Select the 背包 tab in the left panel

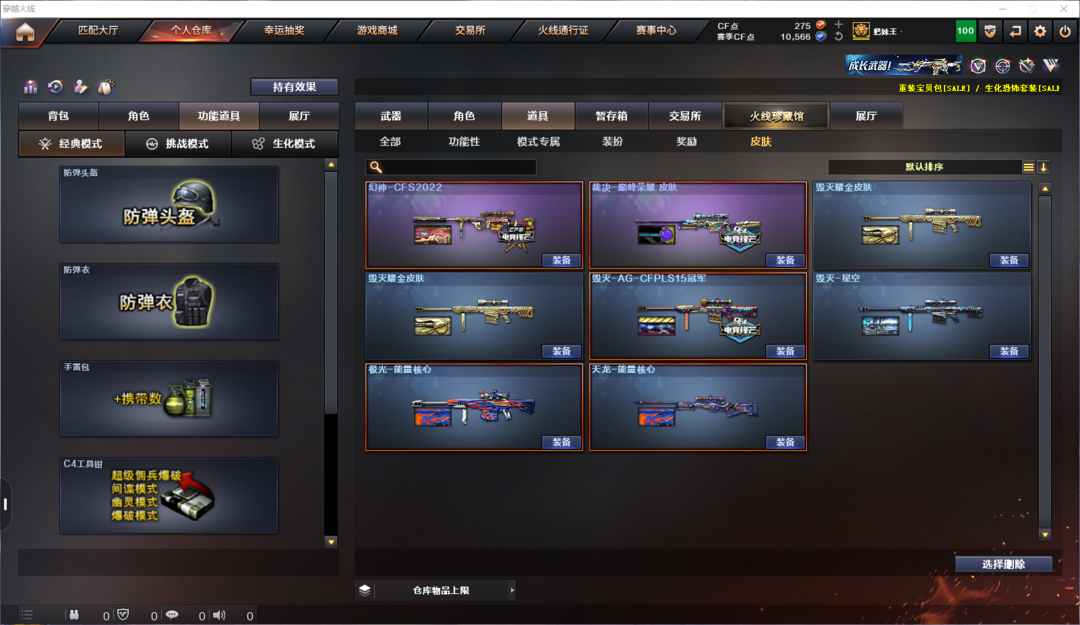click(x=59, y=116)
